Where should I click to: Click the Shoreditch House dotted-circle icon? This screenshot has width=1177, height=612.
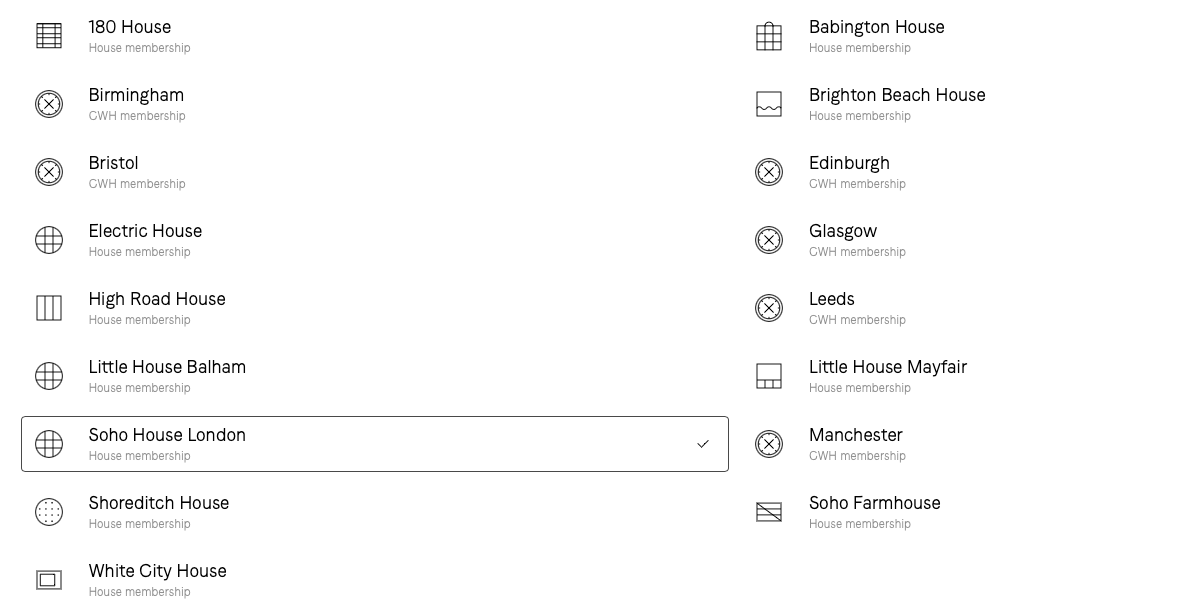pos(49,512)
